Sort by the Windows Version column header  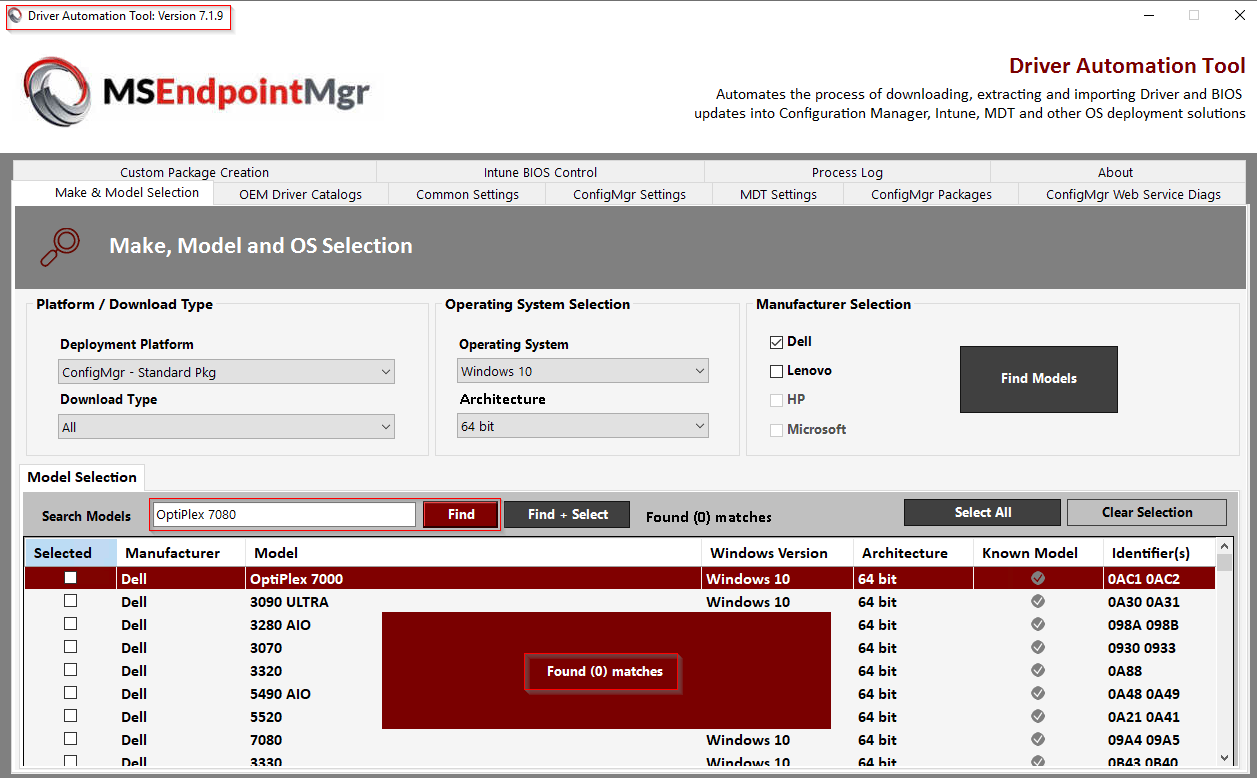tap(777, 553)
